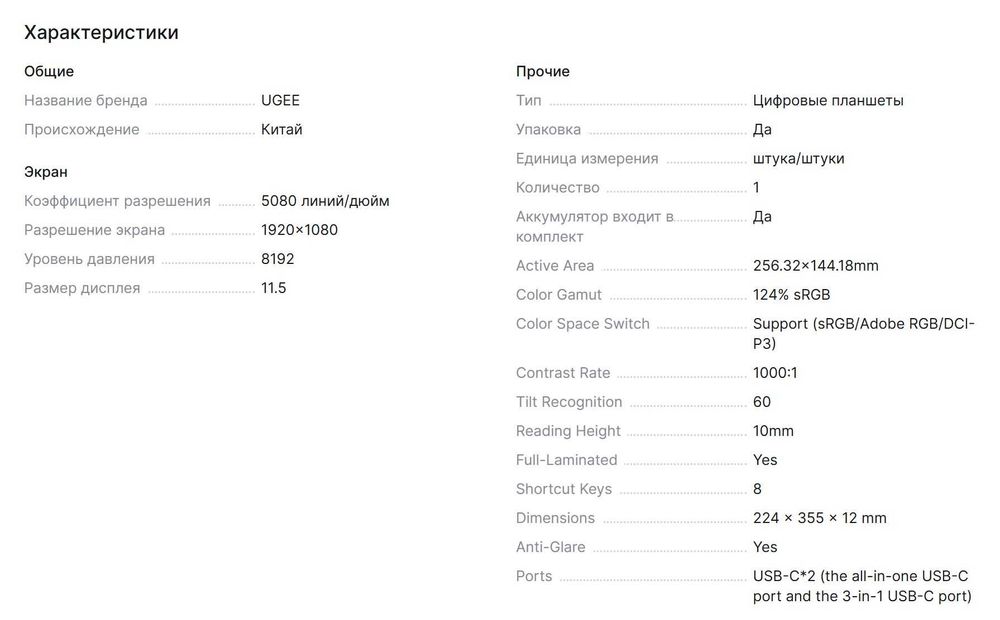Viewport: 1000px width, 620px height.
Task: Click the UGEE brand name value
Action: [280, 100]
